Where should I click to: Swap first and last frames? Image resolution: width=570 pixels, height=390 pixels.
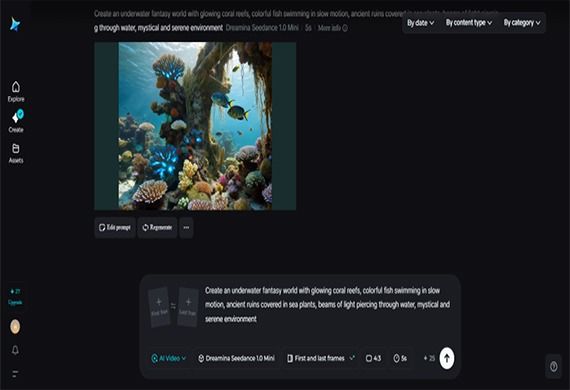point(173,306)
